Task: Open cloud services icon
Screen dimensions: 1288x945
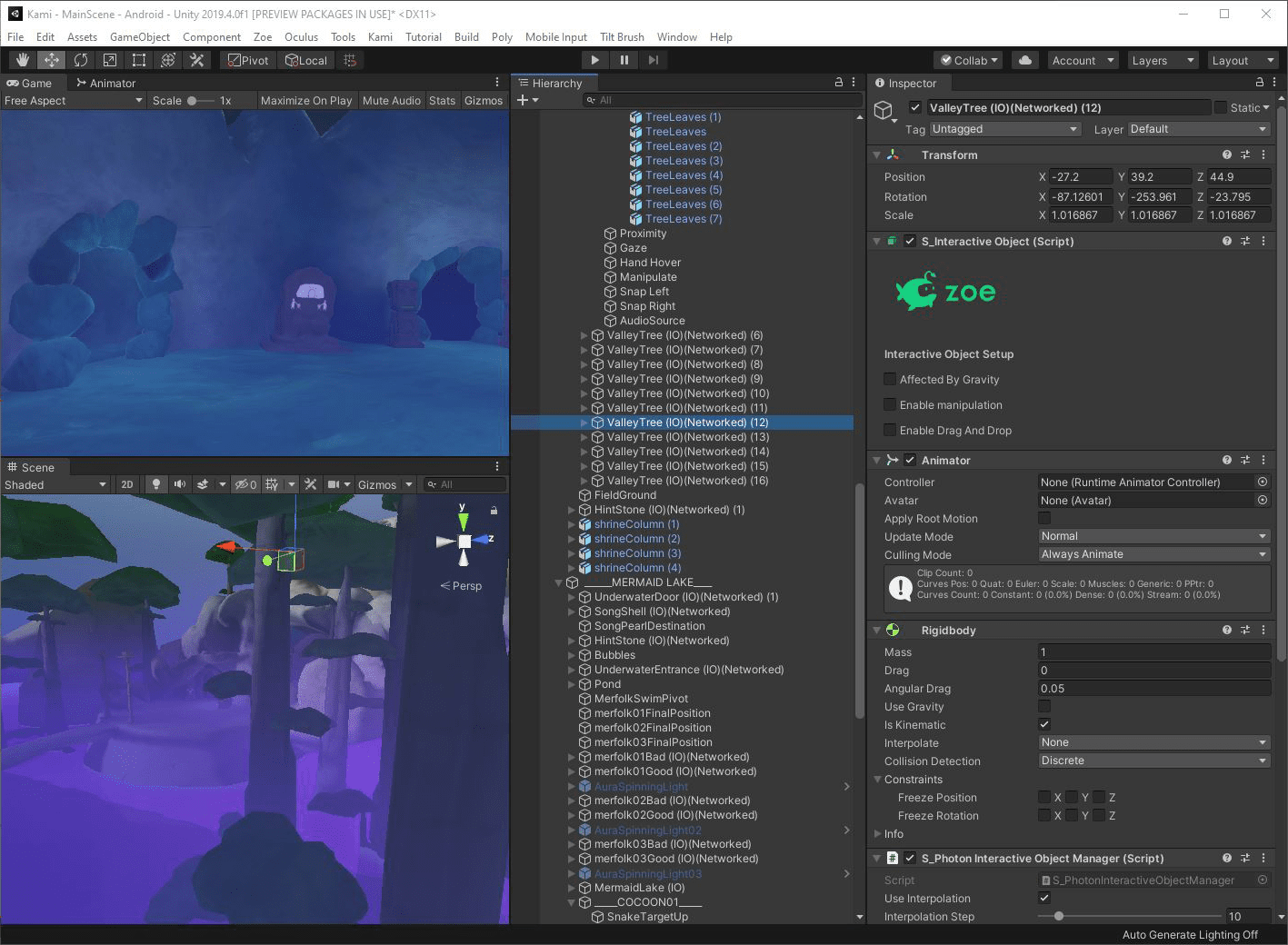Action: point(1024,60)
